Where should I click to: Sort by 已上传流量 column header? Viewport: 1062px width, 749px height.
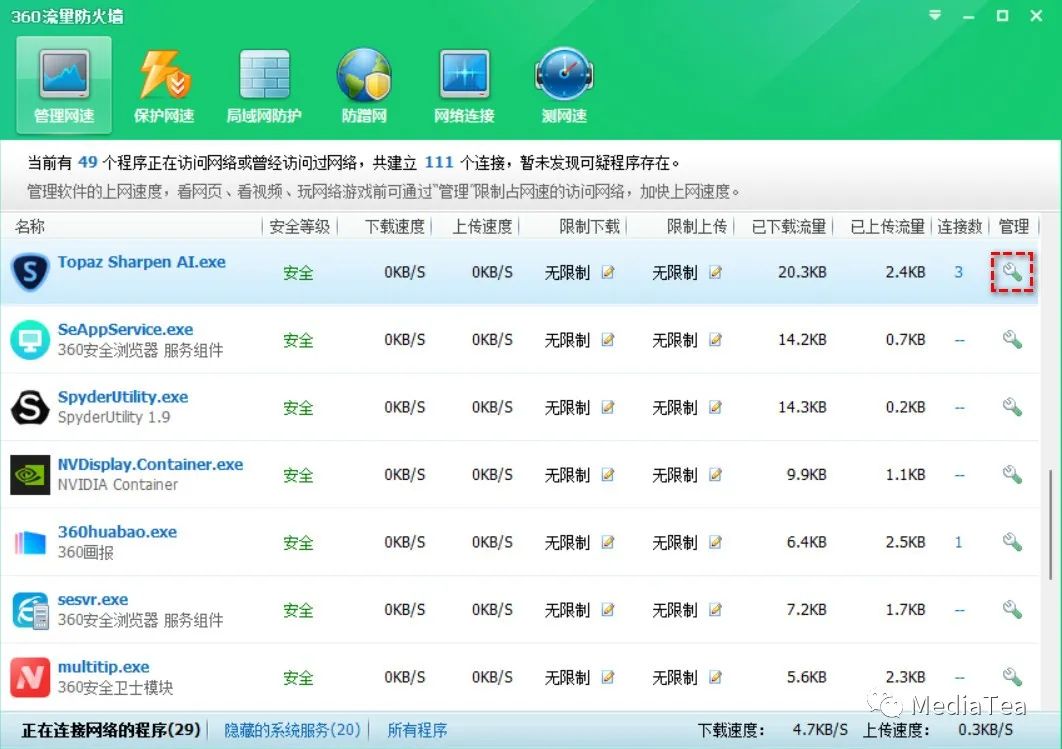coord(887,226)
